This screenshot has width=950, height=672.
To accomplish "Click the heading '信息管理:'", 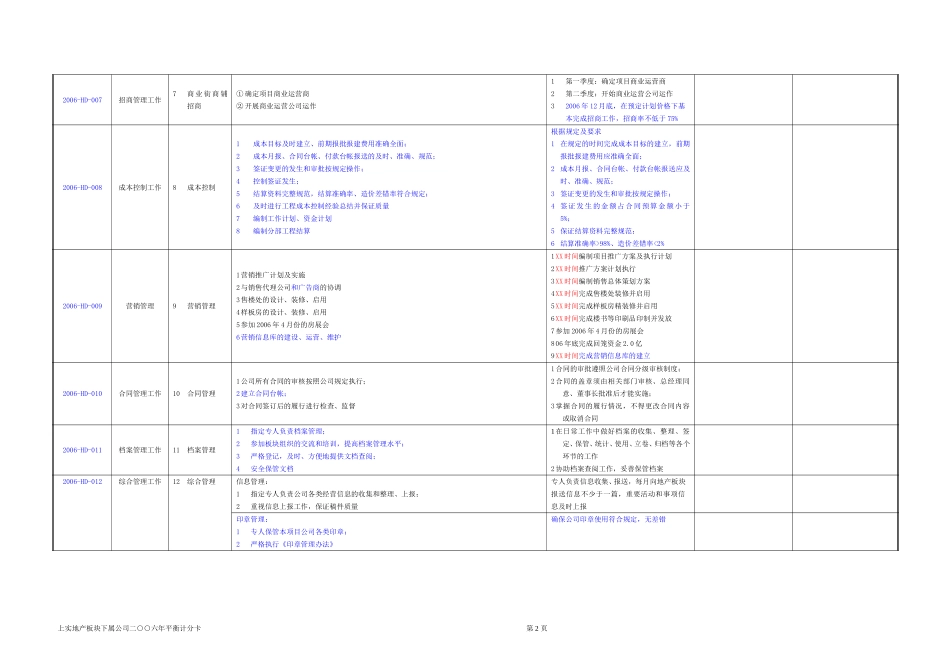I will [252, 482].
